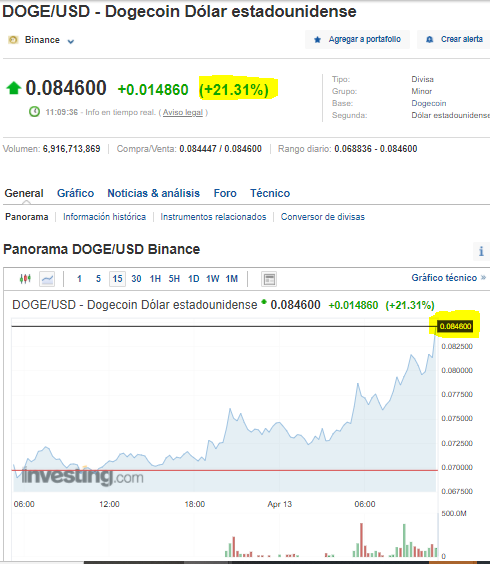Open the Técnico tab

pyautogui.click(x=270, y=193)
